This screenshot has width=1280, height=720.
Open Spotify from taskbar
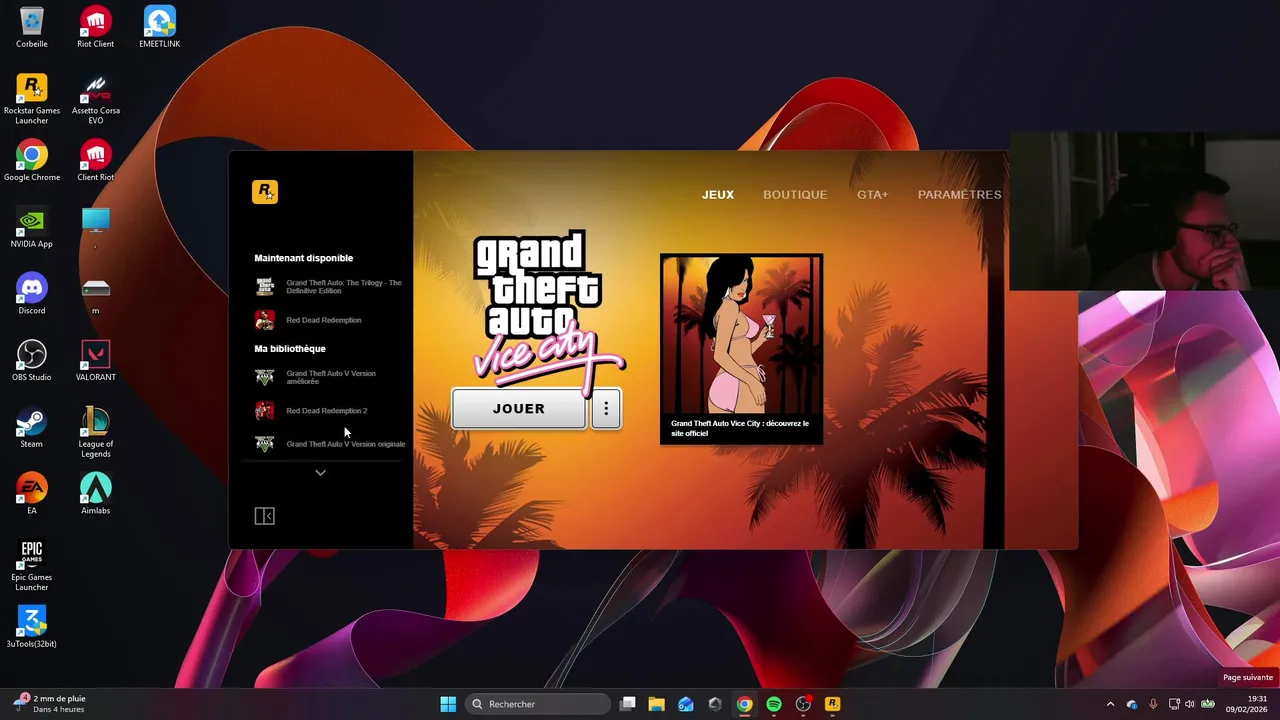tap(774, 704)
